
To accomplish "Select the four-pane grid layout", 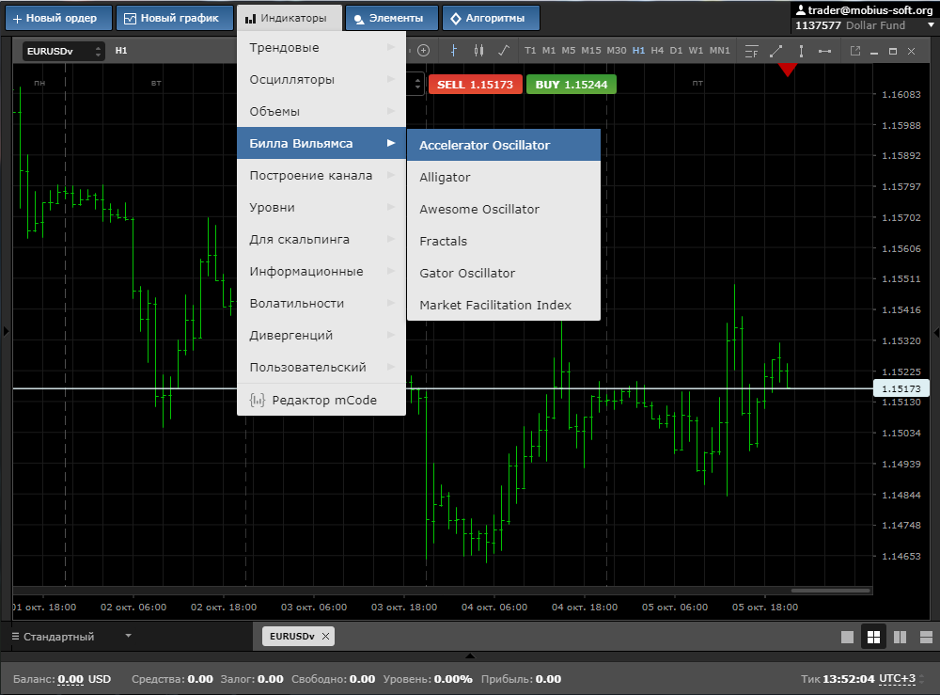I will [x=873, y=637].
